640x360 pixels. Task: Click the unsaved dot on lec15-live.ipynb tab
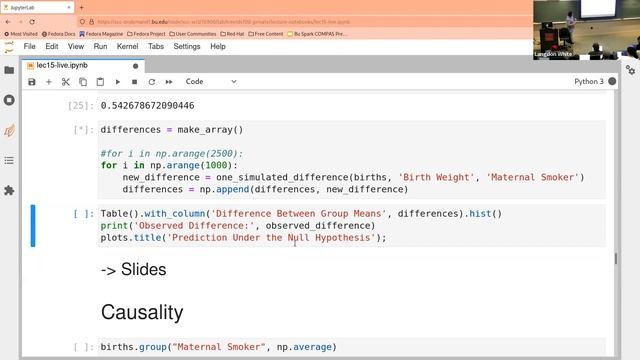tap(136, 66)
